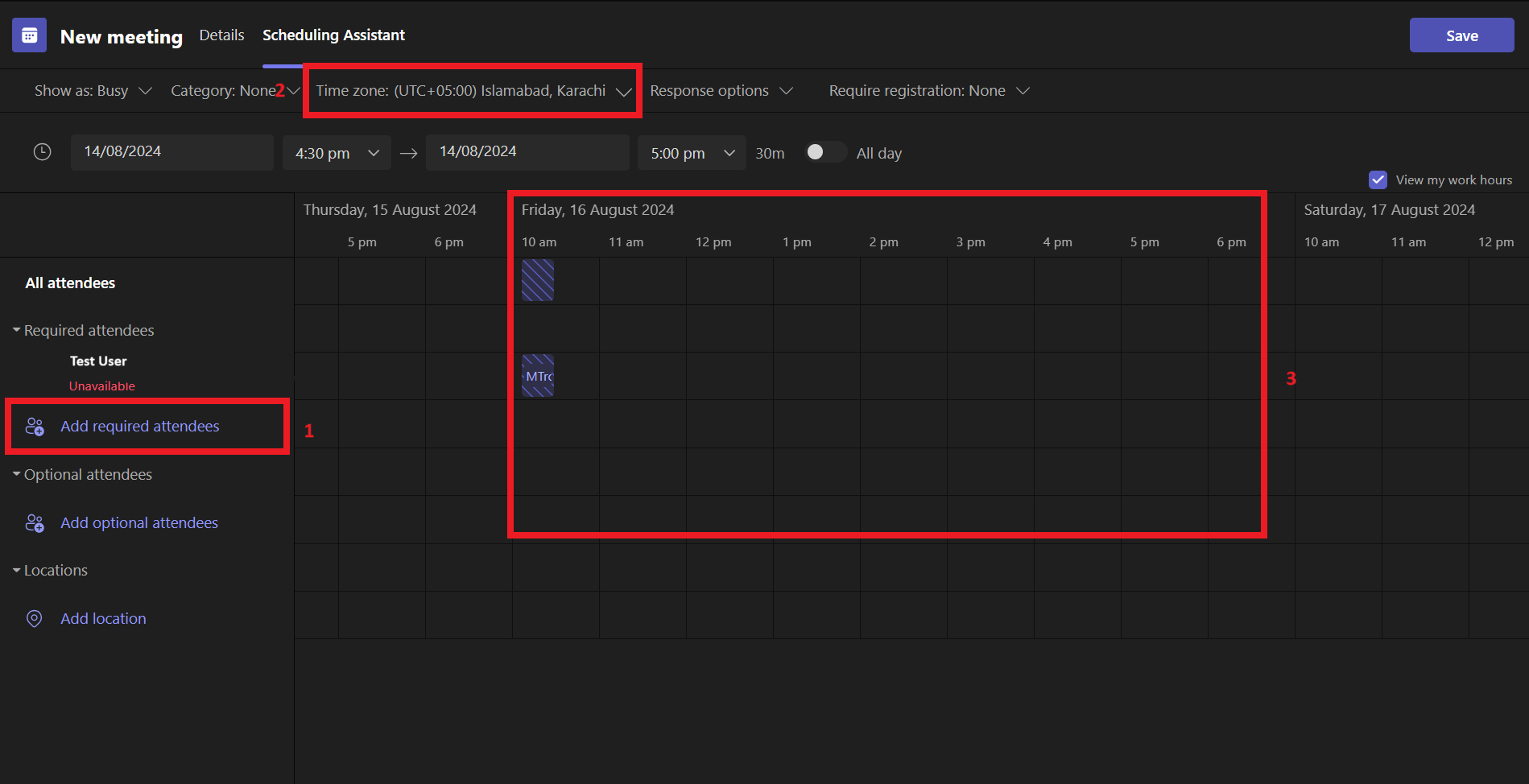Switch to the Details tab

221,35
